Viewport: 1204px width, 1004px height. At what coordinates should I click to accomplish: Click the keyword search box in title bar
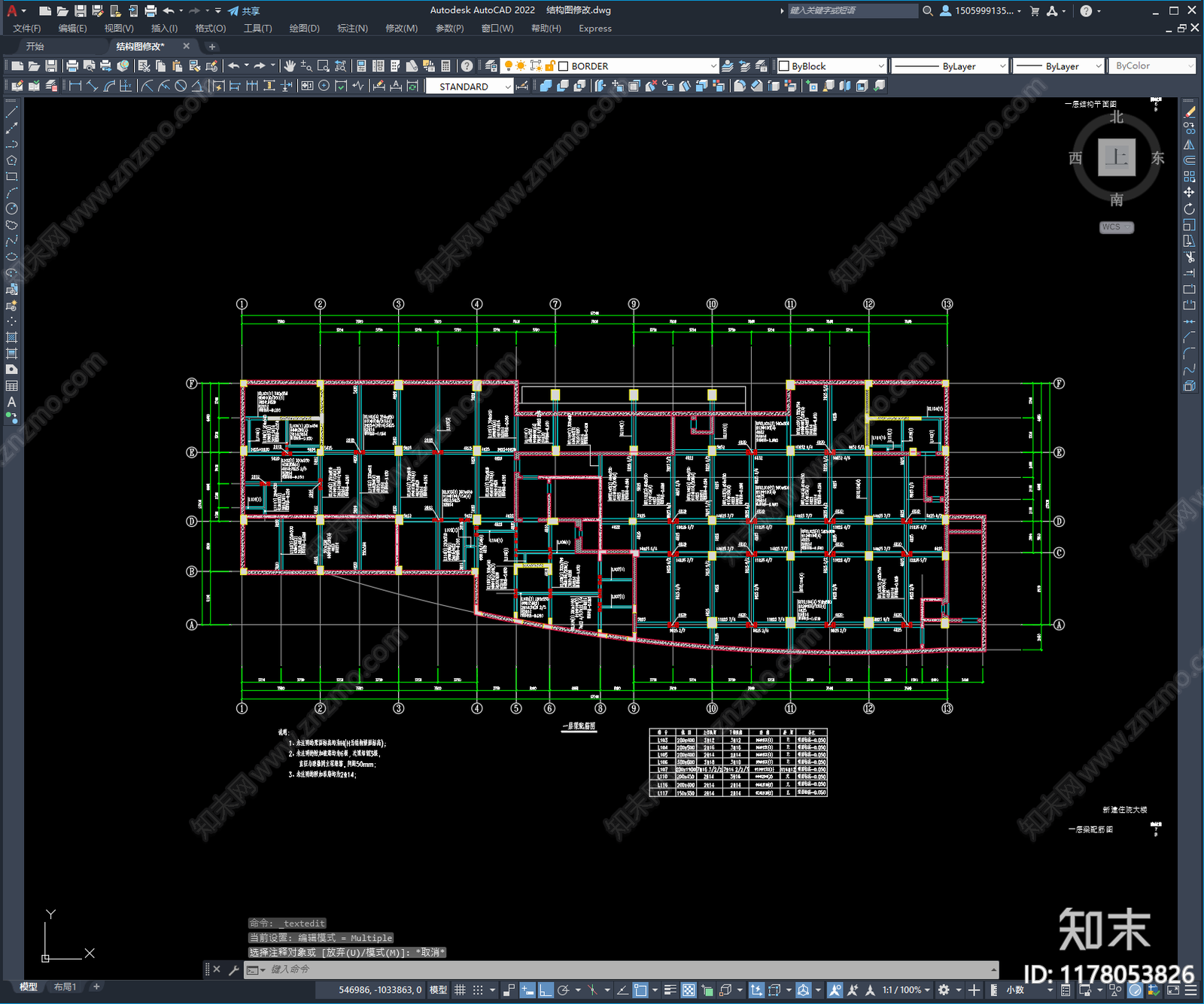[853, 11]
